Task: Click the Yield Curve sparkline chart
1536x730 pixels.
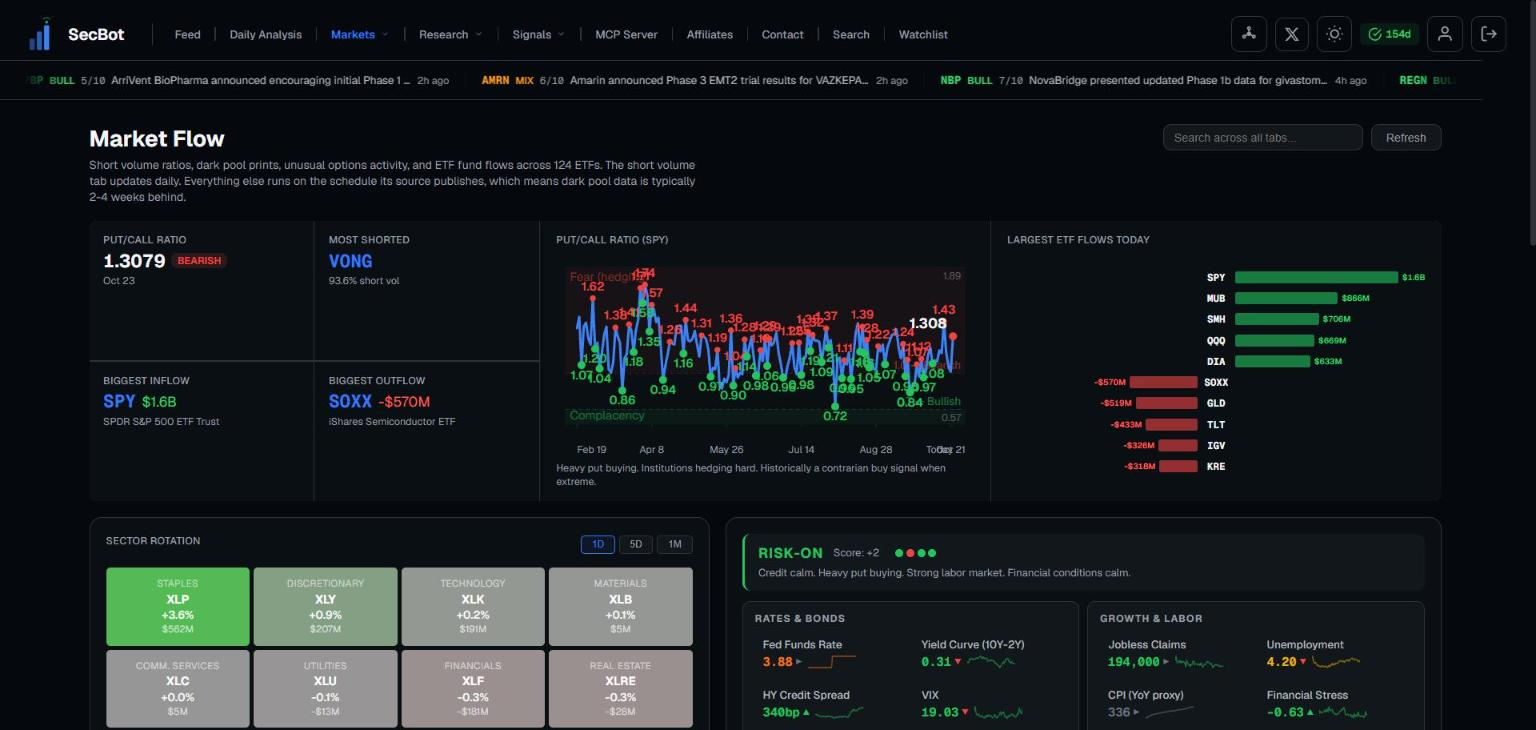Action: (991, 662)
